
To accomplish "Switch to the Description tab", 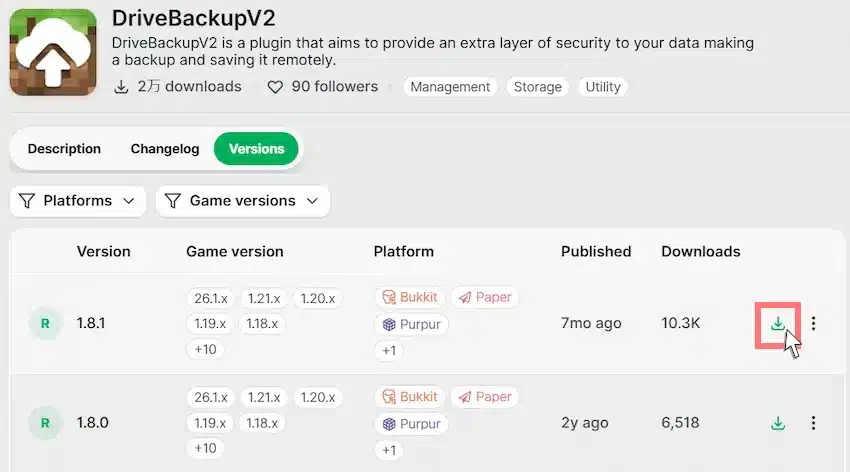I will pyautogui.click(x=64, y=148).
